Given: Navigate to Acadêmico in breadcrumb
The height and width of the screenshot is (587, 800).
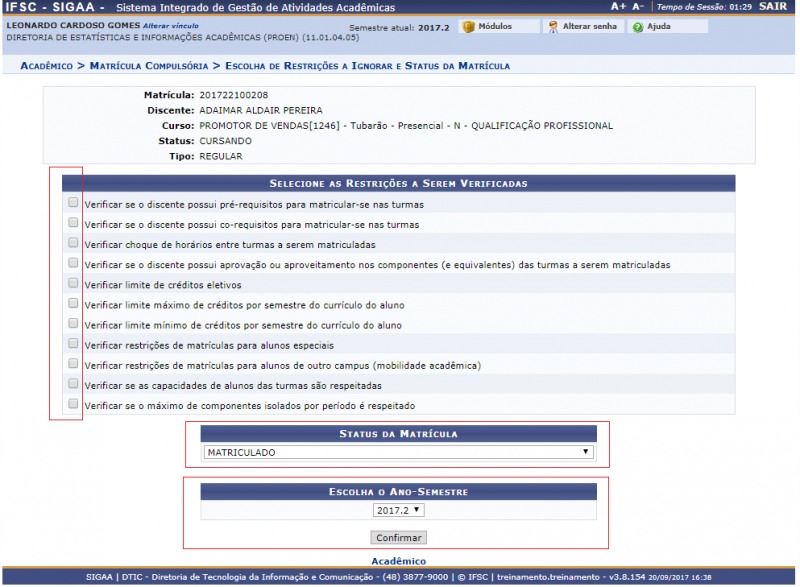Looking at the screenshot, I should coord(46,66).
